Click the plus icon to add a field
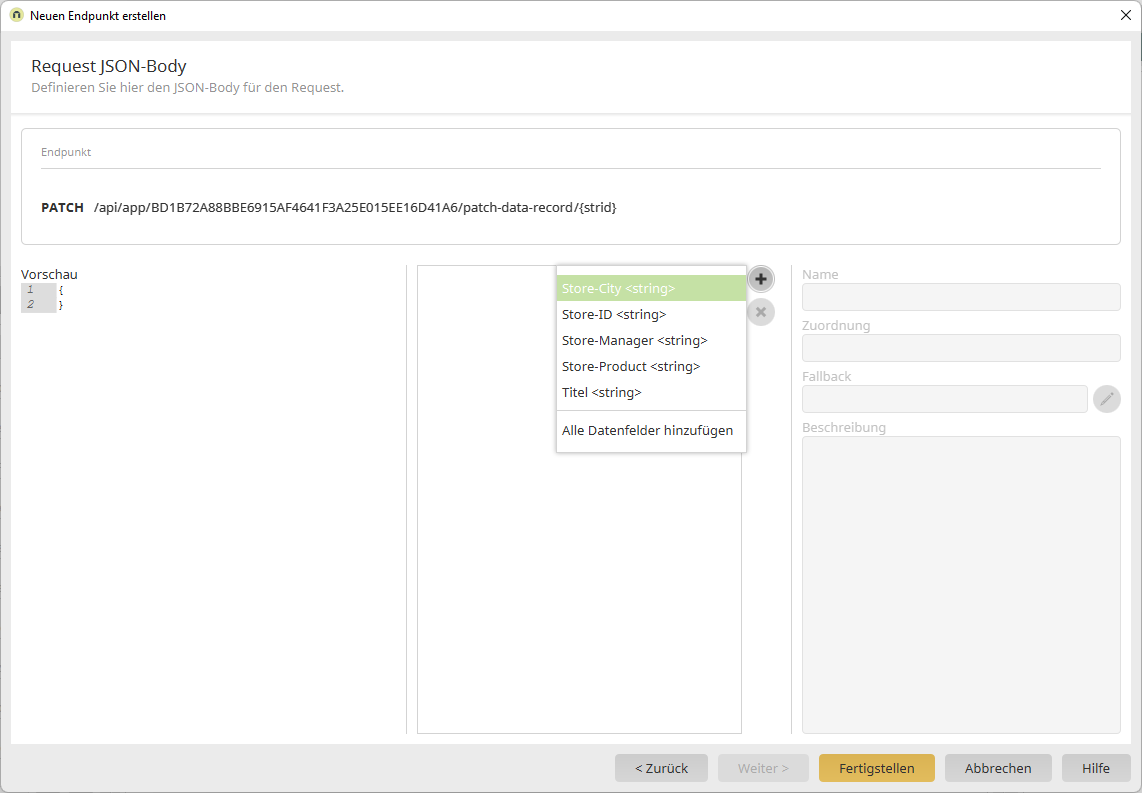This screenshot has width=1142, height=793. pos(760,279)
